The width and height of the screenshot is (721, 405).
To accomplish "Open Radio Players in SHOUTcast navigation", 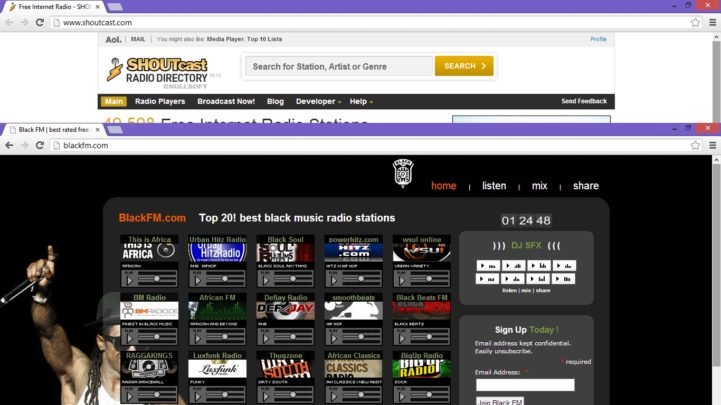I will (160, 102).
